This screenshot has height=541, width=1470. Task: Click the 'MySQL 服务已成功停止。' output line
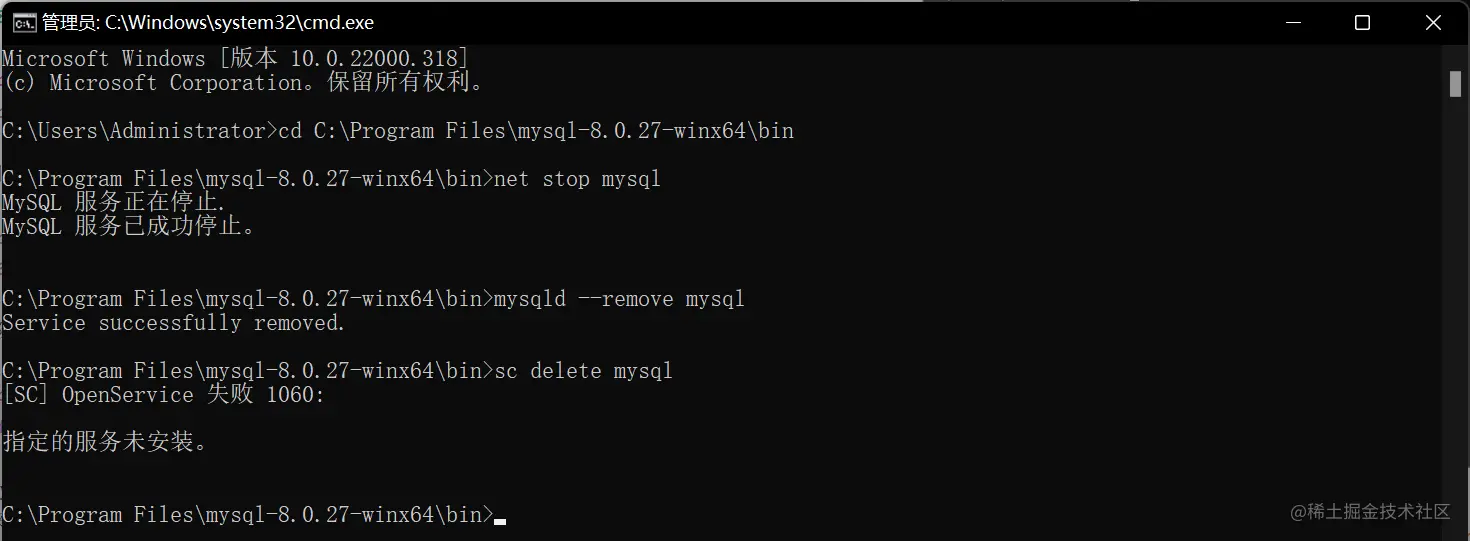click(130, 227)
